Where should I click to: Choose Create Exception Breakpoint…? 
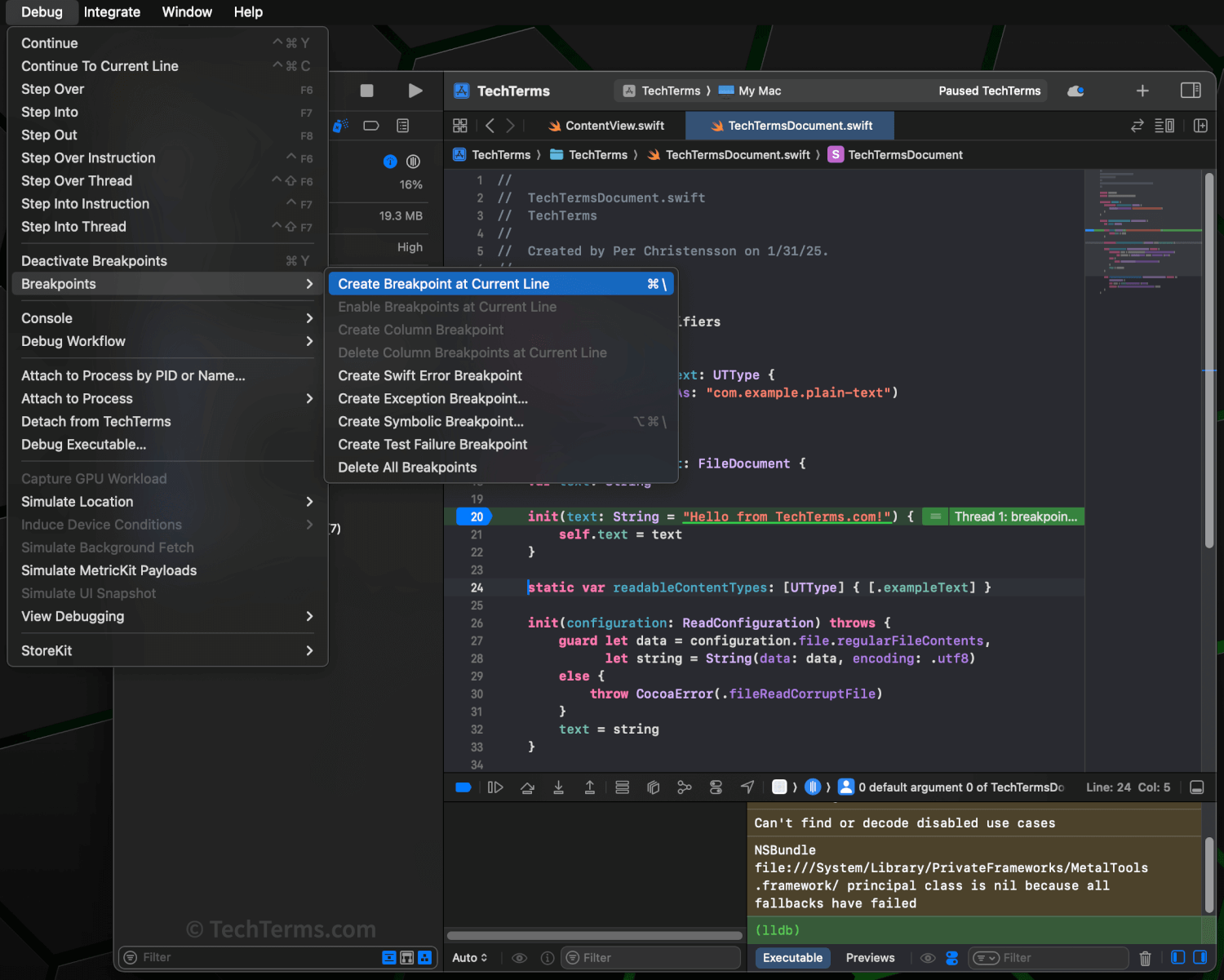click(501, 398)
